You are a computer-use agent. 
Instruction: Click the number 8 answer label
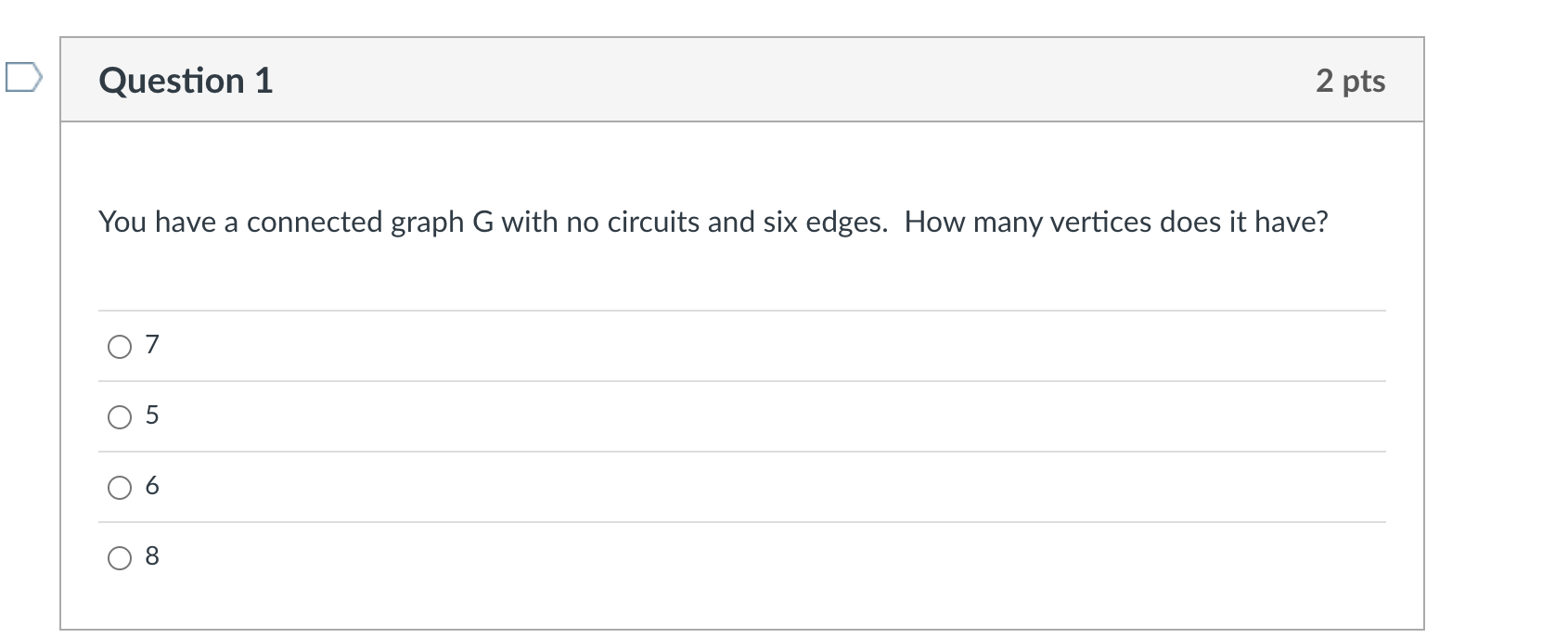click(152, 556)
